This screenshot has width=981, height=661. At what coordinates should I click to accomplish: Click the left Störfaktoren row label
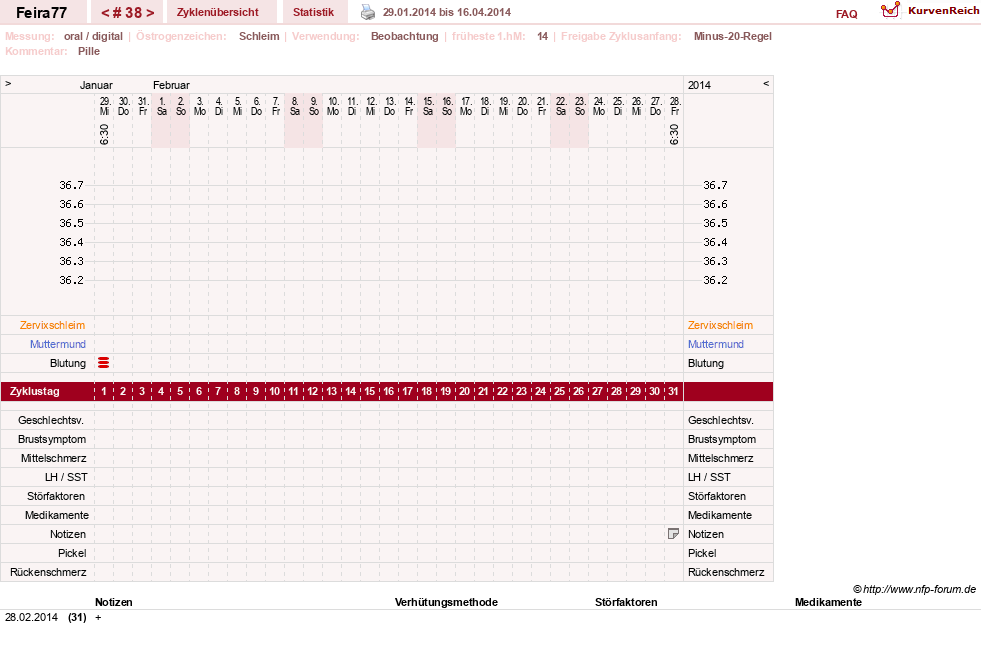pyautogui.click(x=56, y=496)
